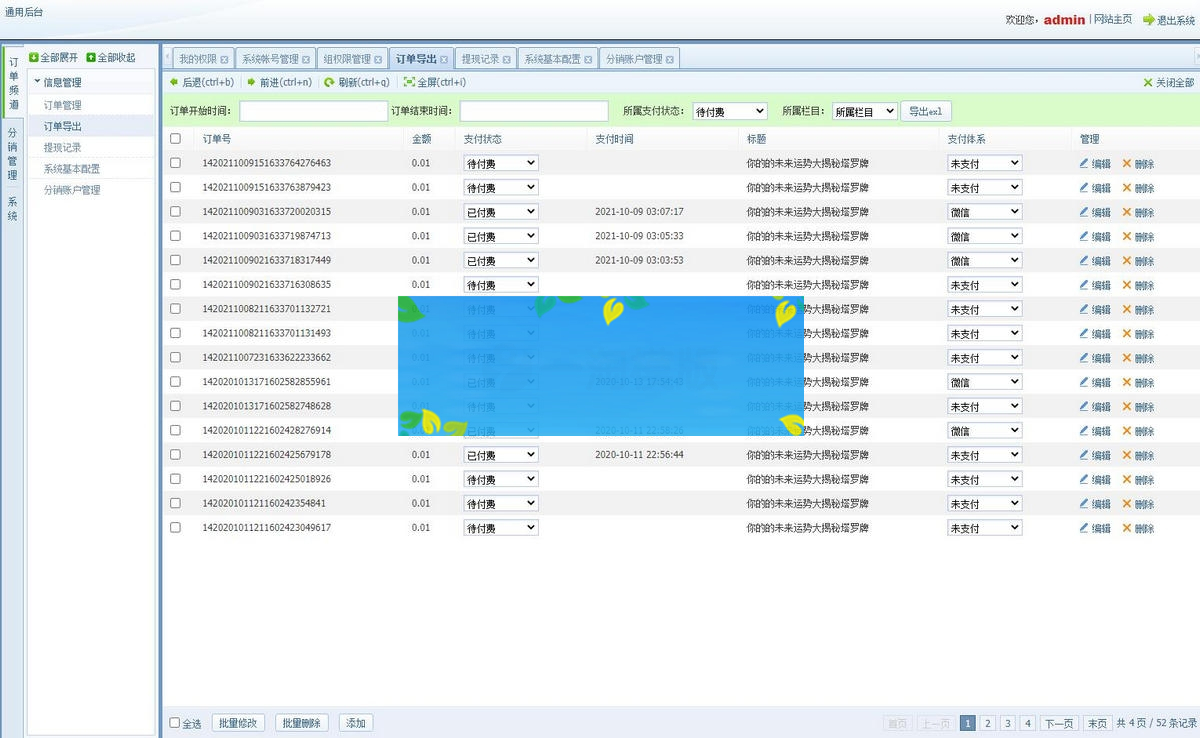Click the 全屏 fullscreen icon

[409, 83]
